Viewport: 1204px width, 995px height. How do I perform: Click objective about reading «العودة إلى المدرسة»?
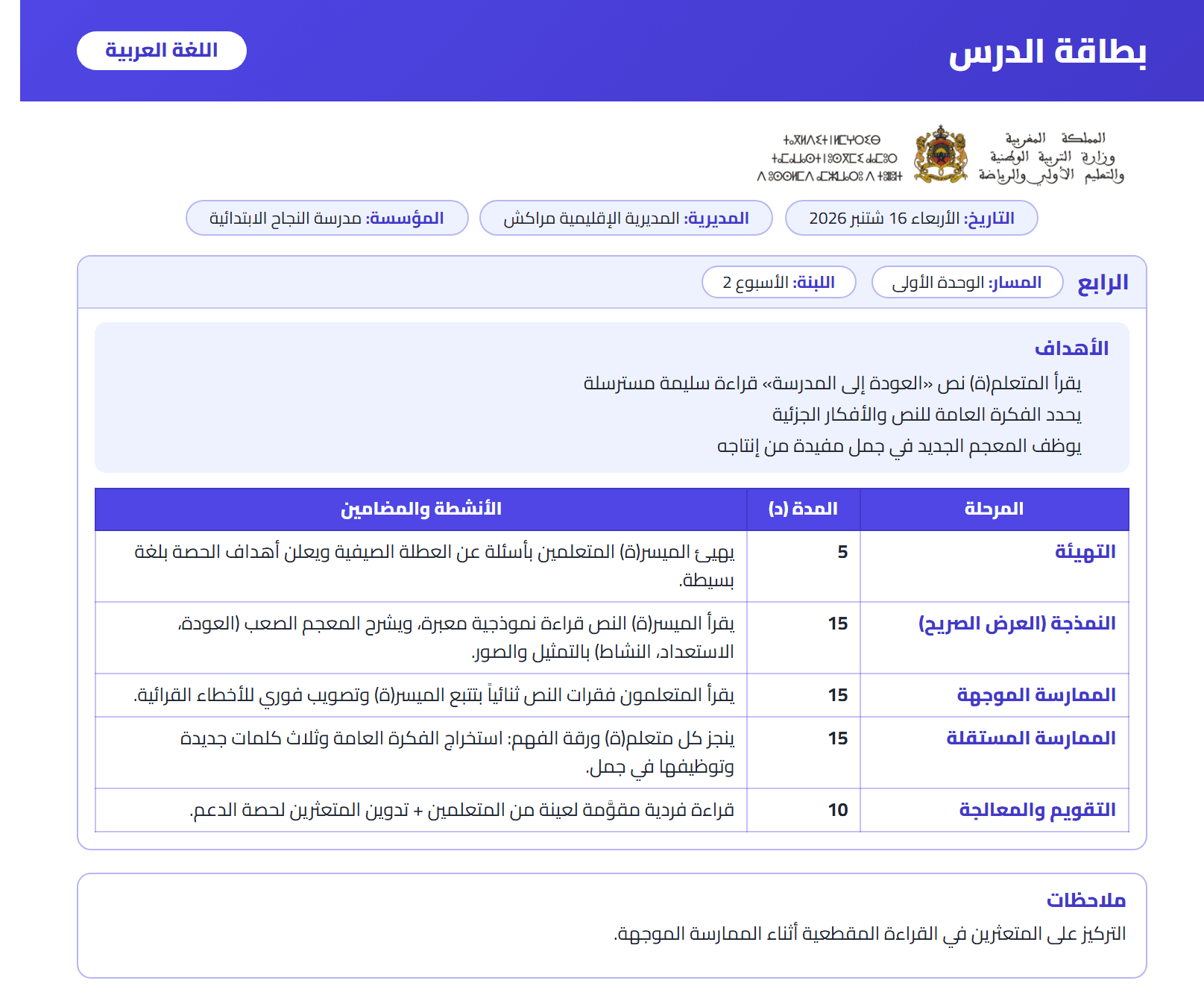coord(832,383)
